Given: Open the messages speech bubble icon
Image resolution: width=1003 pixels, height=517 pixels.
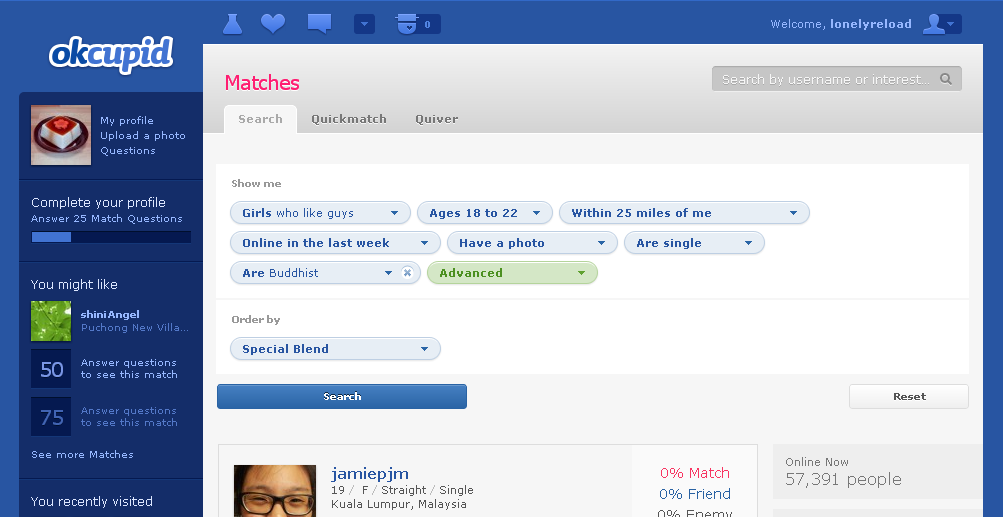Looking at the screenshot, I should 319,24.
